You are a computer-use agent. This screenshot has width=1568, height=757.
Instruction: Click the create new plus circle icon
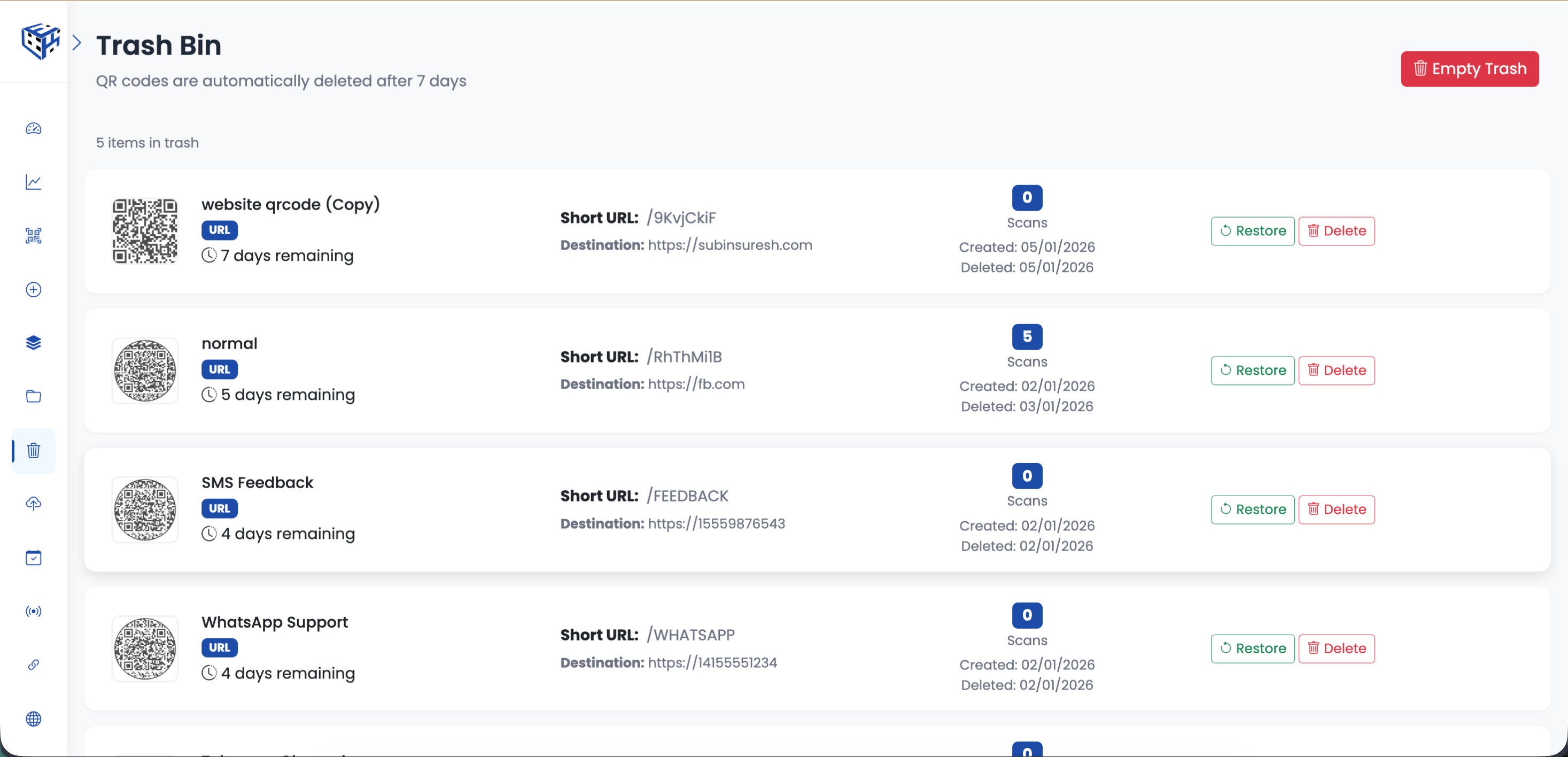click(34, 289)
